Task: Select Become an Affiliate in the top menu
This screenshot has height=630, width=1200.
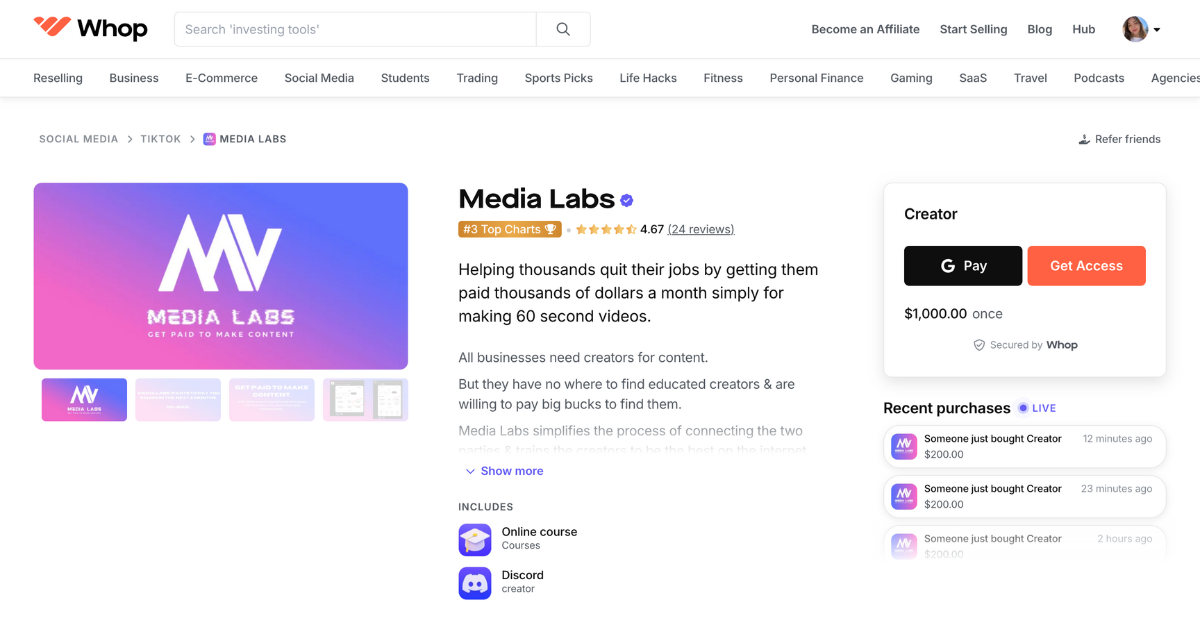Action: coord(865,29)
